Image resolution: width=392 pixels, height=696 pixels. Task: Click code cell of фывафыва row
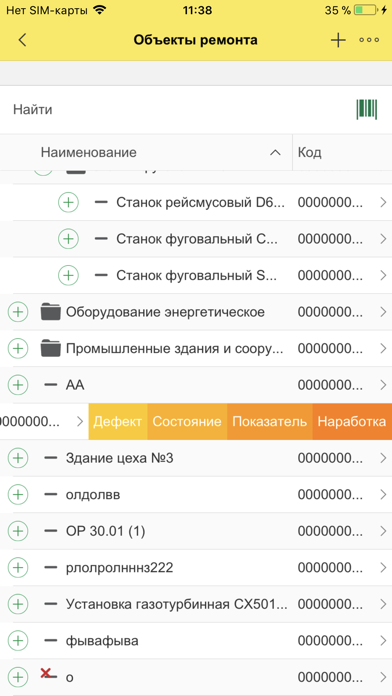331,640
